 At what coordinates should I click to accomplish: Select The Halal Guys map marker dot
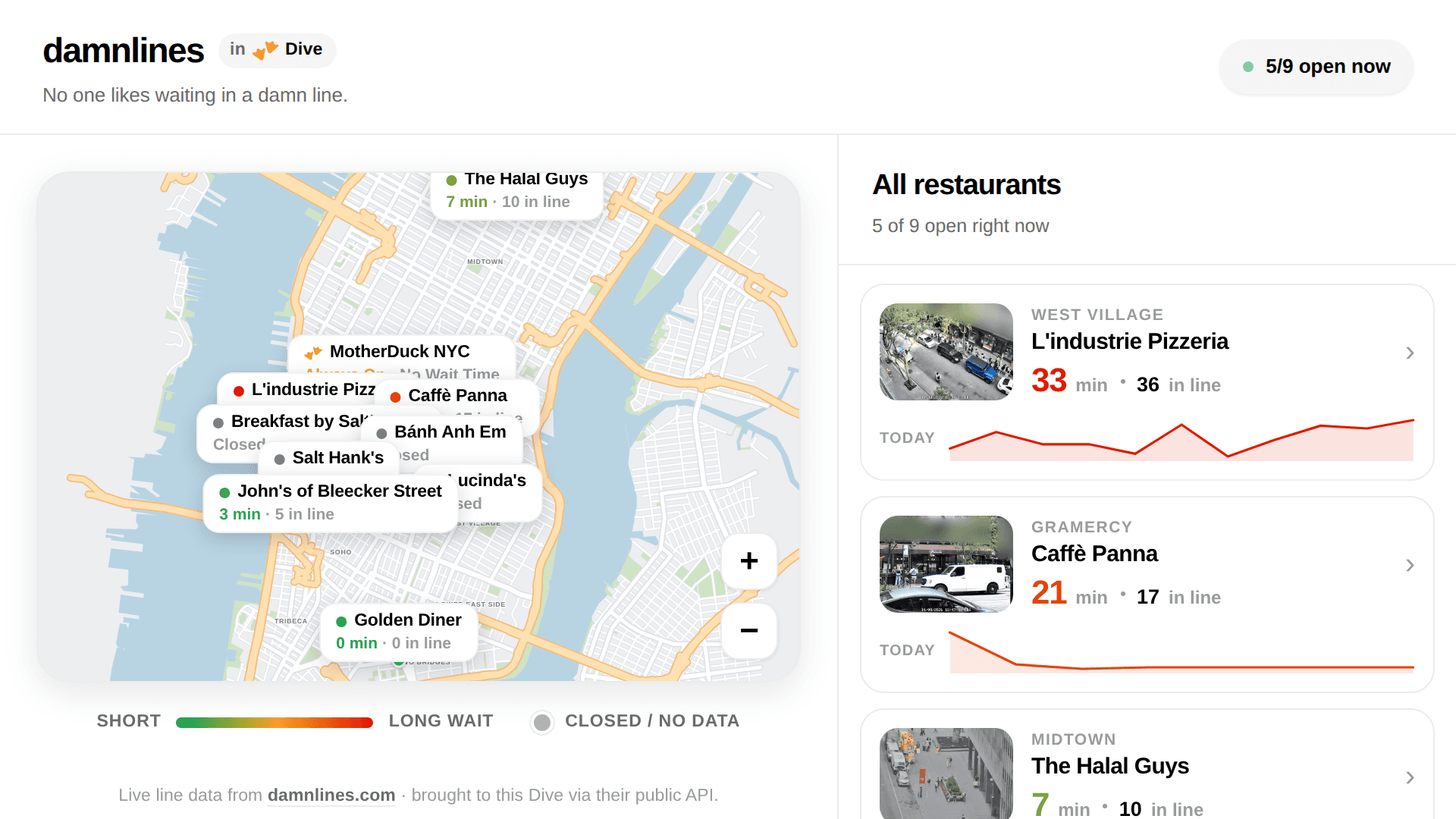point(451,180)
